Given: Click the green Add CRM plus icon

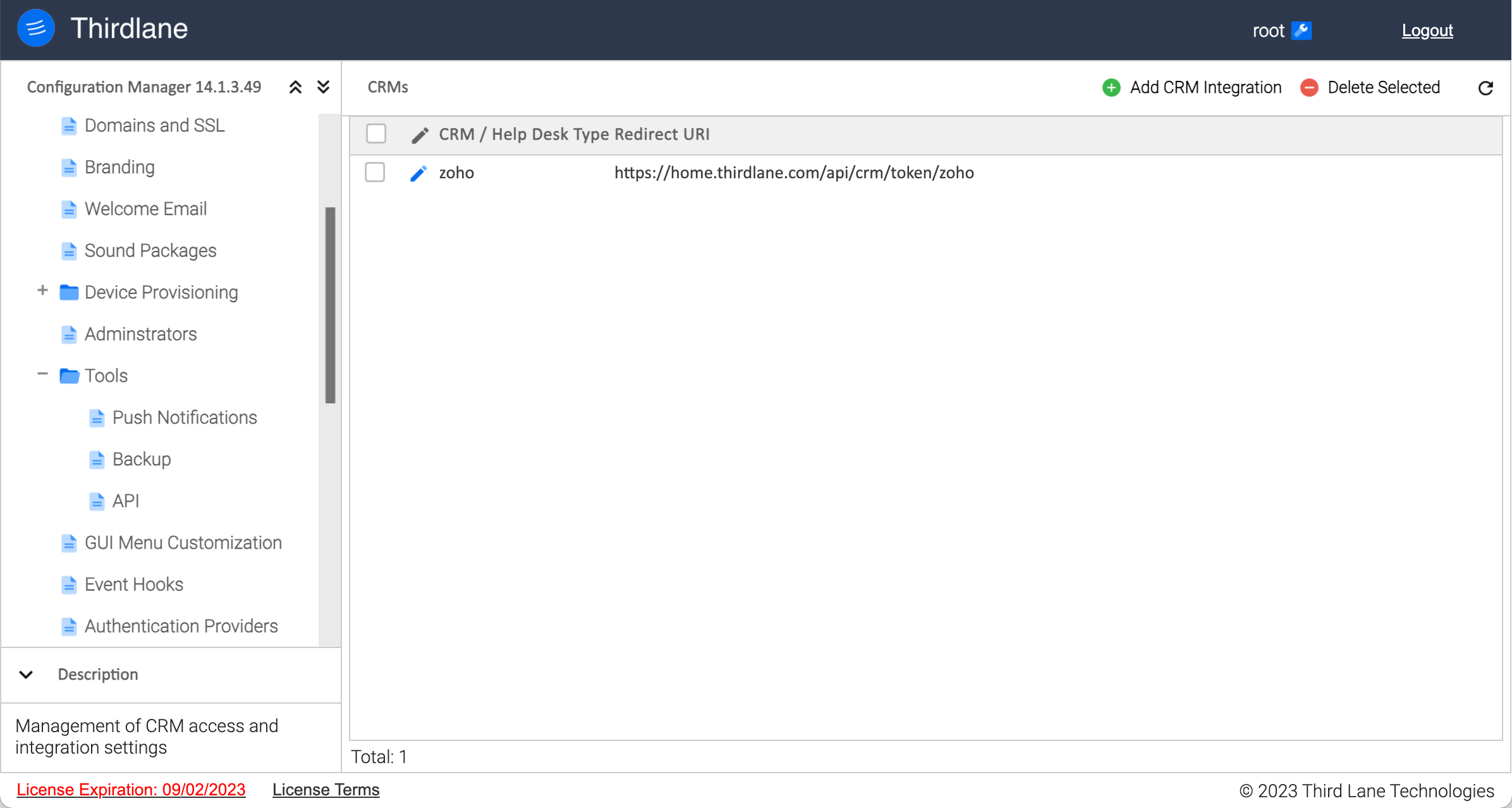Looking at the screenshot, I should pos(1111,87).
